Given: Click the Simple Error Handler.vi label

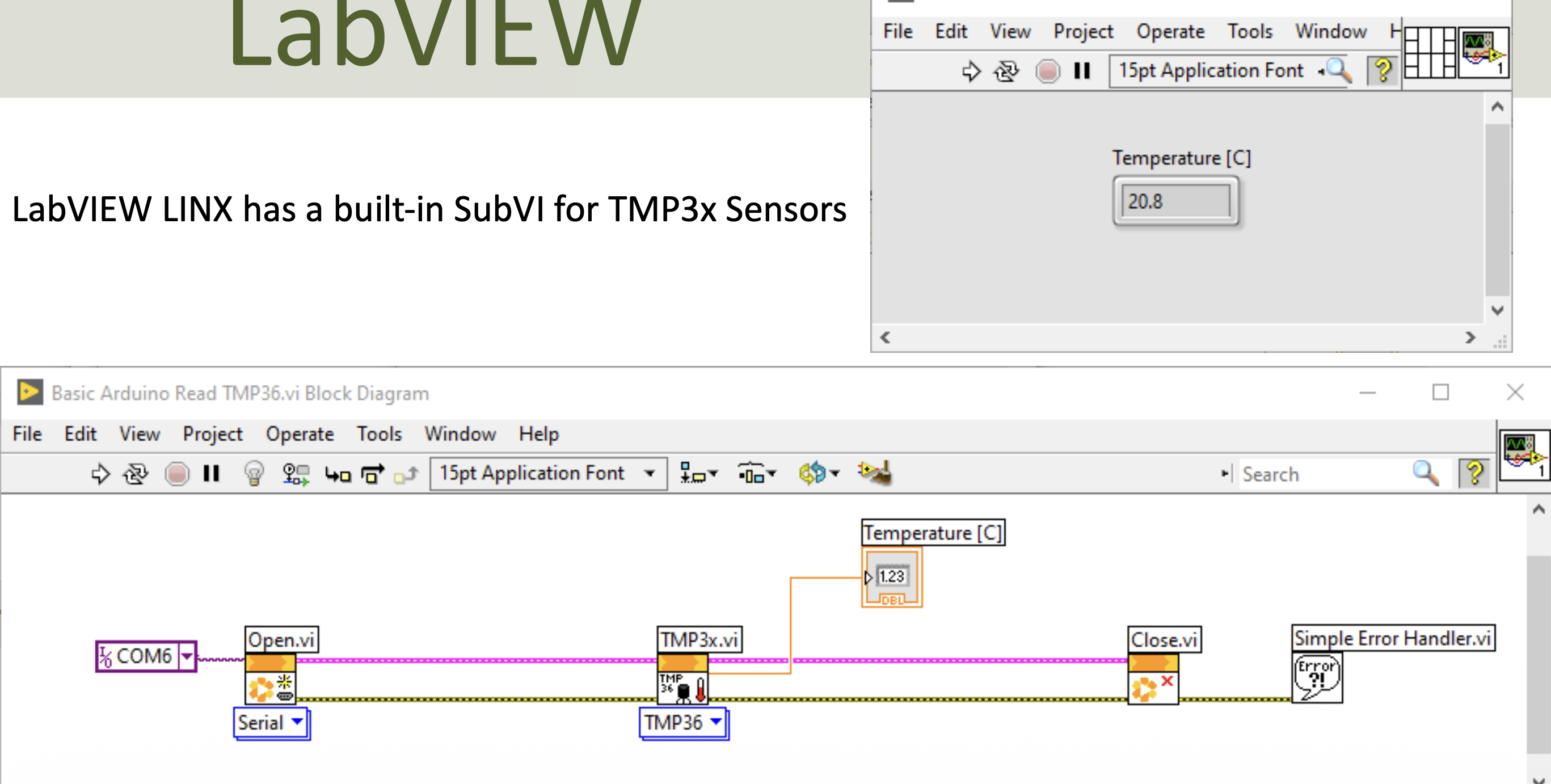Looking at the screenshot, I should (1393, 638).
